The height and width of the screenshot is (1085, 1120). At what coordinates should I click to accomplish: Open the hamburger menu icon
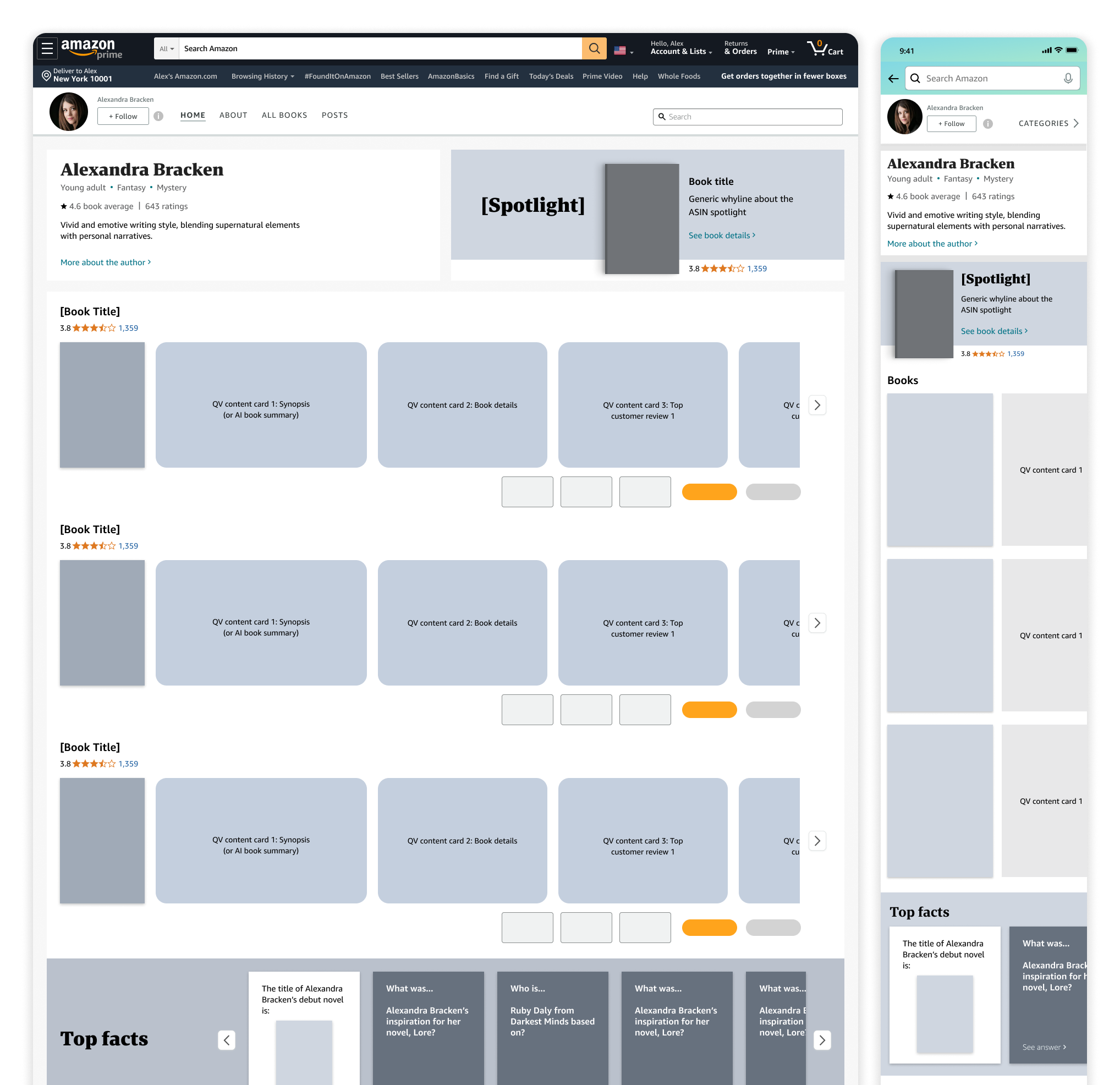click(47, 49)
